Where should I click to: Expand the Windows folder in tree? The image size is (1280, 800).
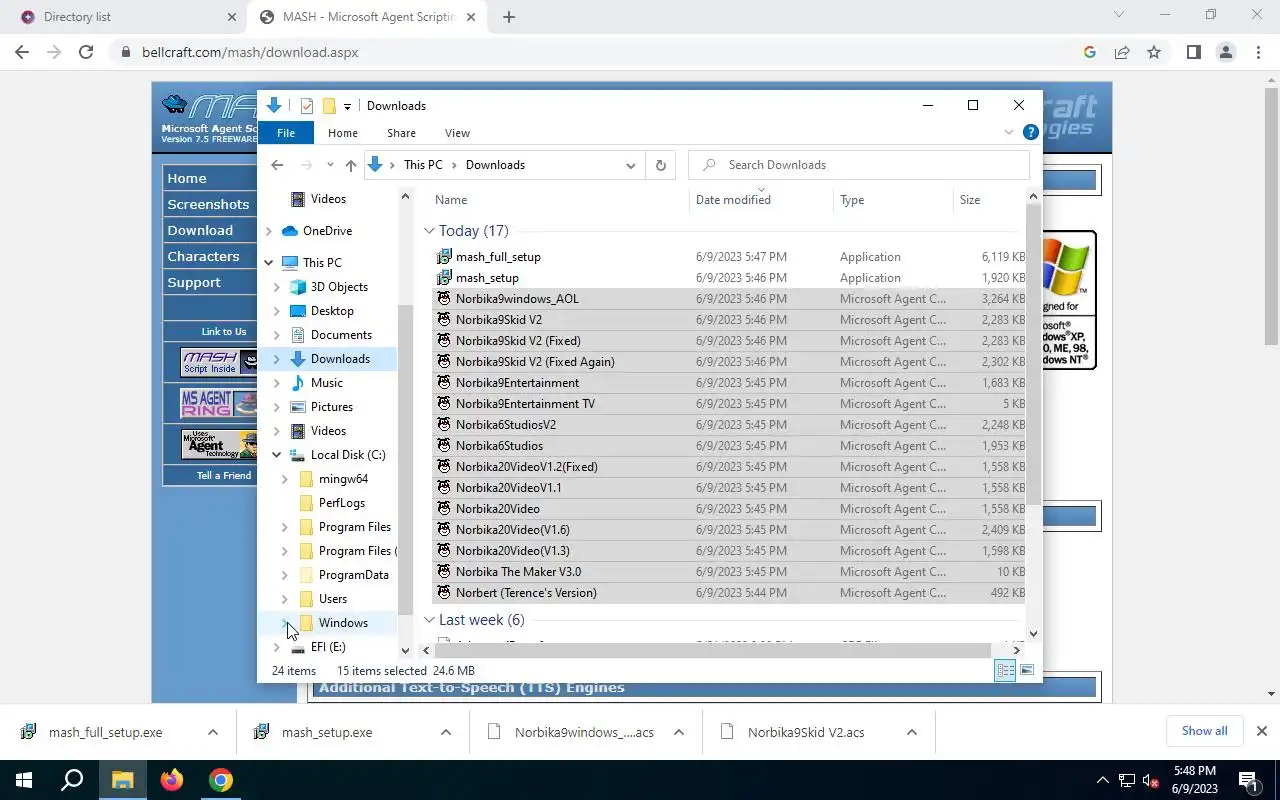(285, 623)
